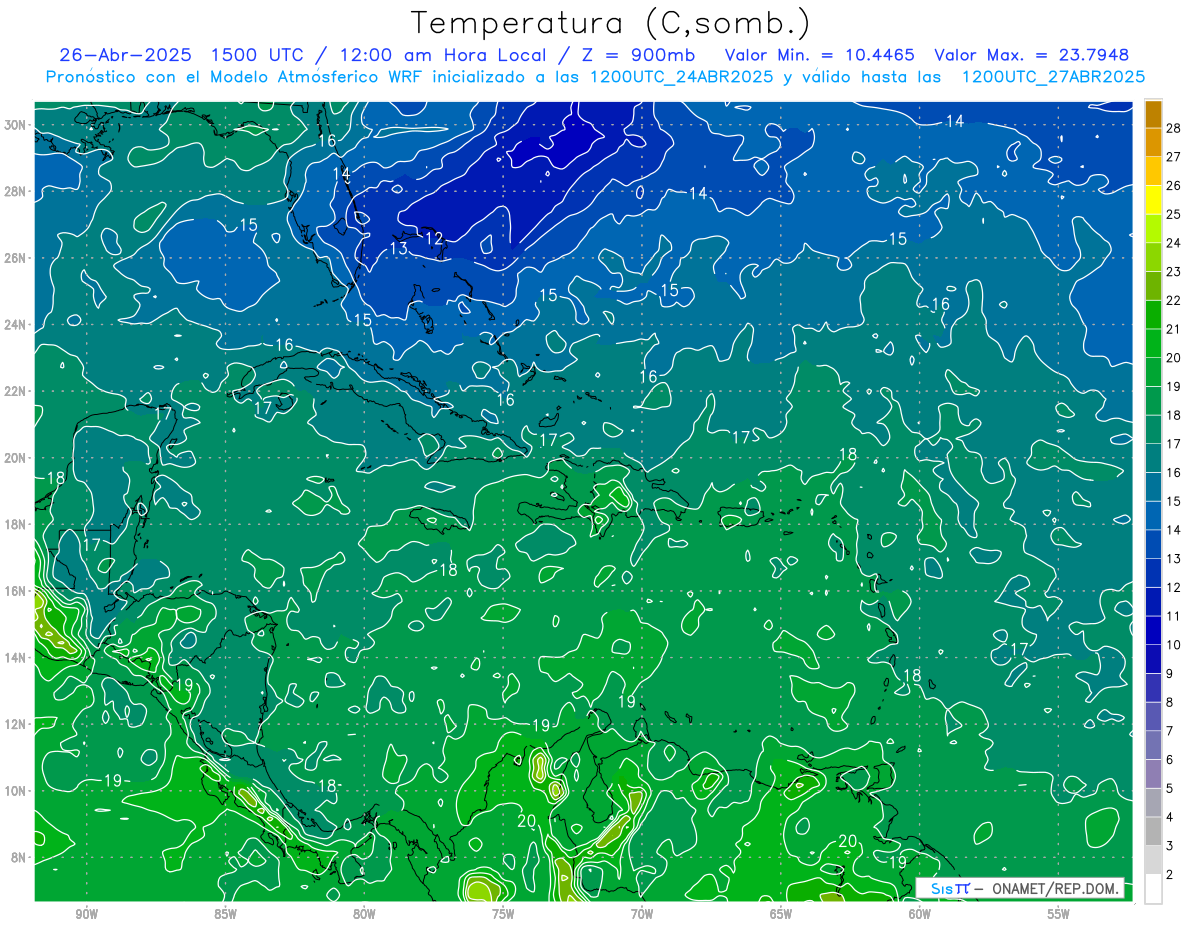Click the longitude axis label 90W
Image resolution: width=1200 pixels, height=927 pixels.
click(x=86, y=914)
